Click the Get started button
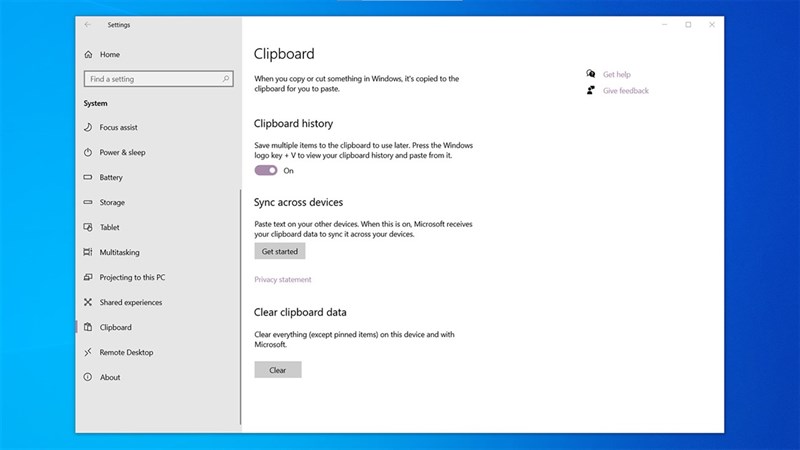 point(280,251)
